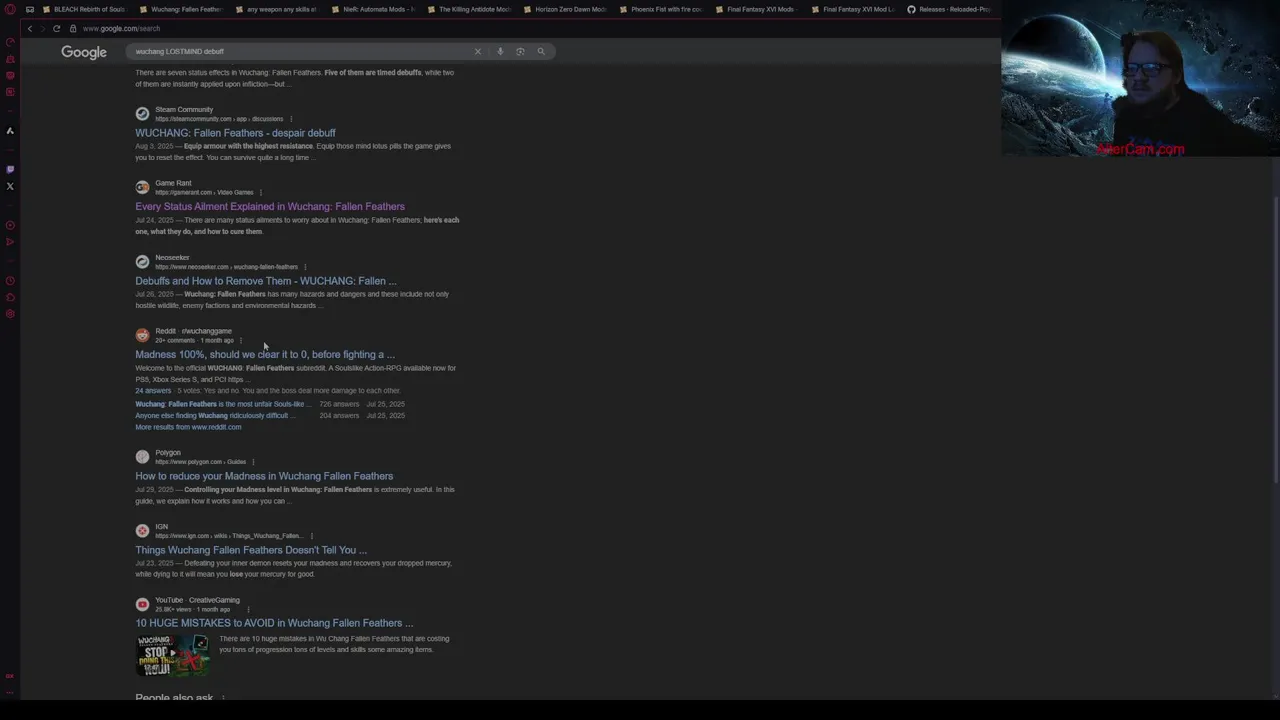1280x720 pixels.
Task: Click the IGN result favicon
Action: point(142,530)
